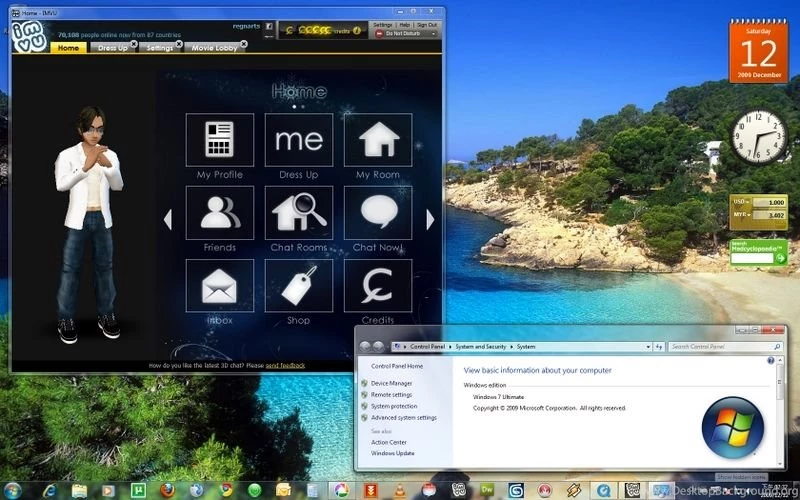Click the Sign Out link in IMVU
This screenshot has height=500, width=800.
tap(427, 24)
